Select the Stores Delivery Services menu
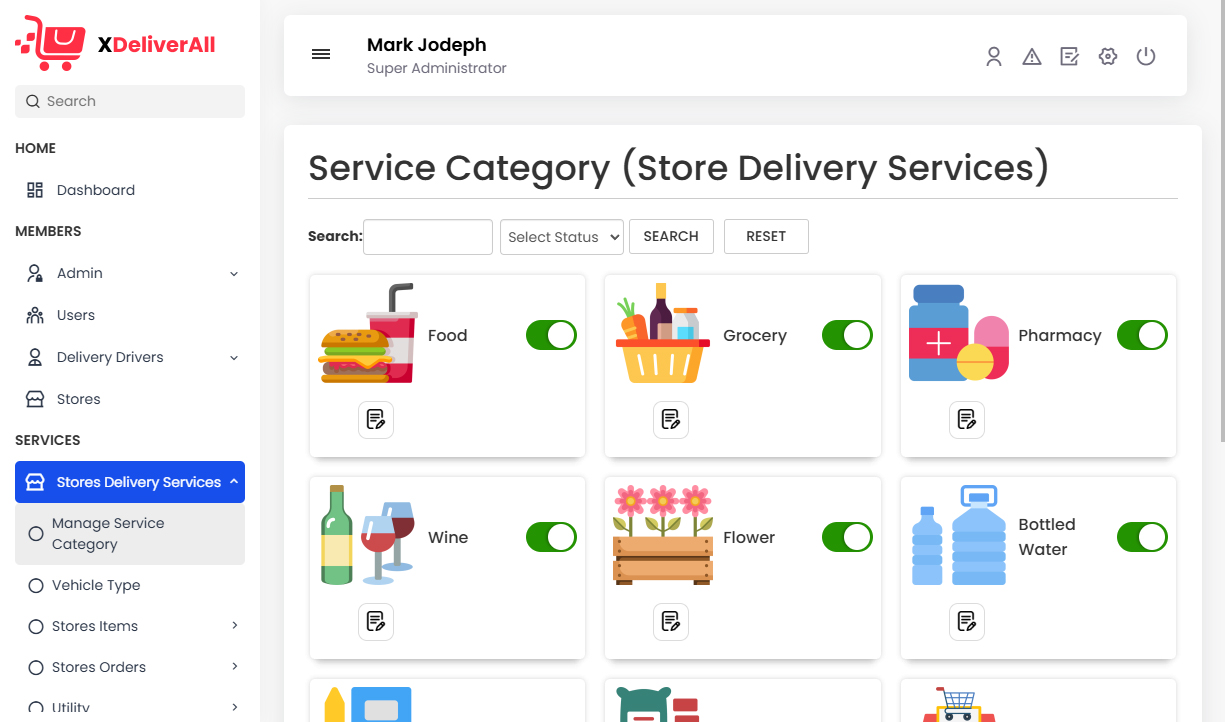 (130, 482)
